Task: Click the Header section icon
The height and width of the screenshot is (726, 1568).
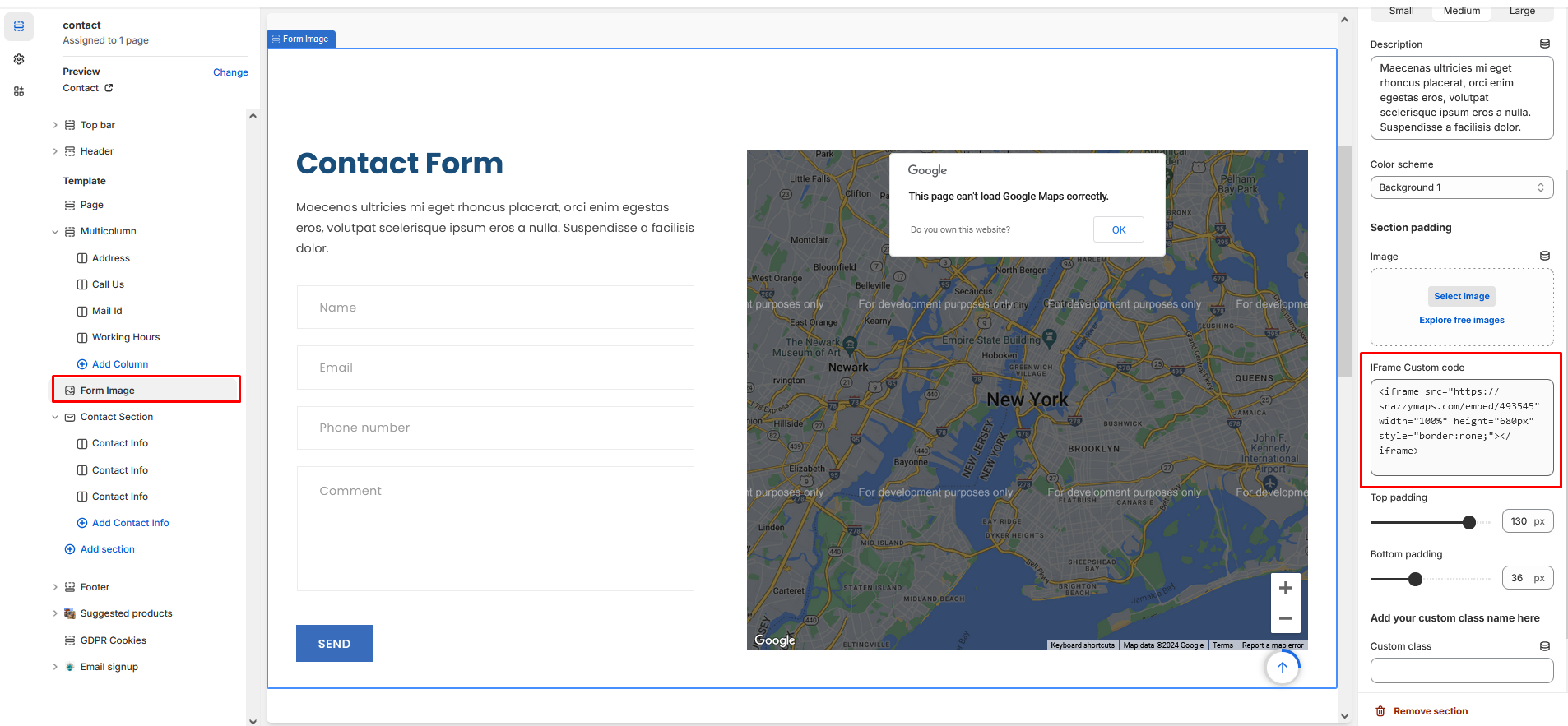Action: 70,151
